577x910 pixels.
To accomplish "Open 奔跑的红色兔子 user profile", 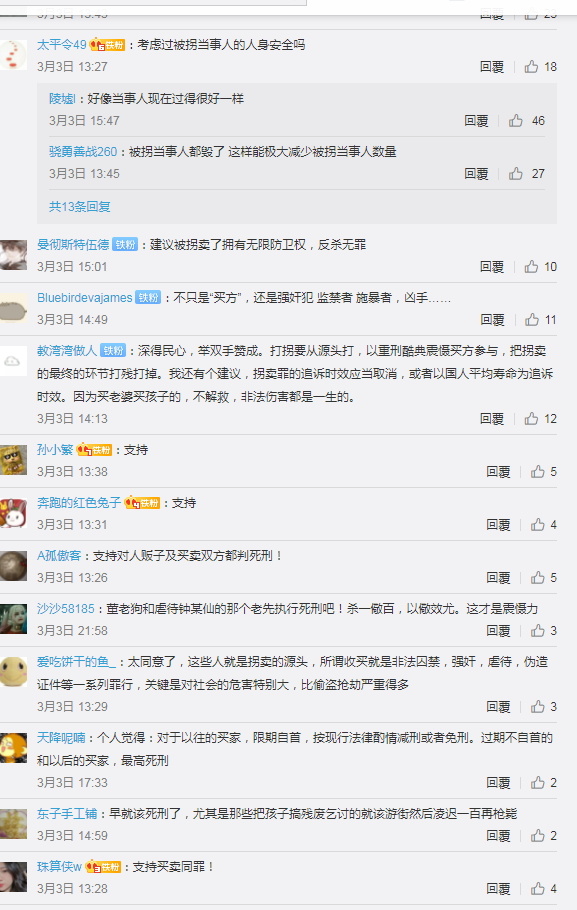I will point(79,503).
